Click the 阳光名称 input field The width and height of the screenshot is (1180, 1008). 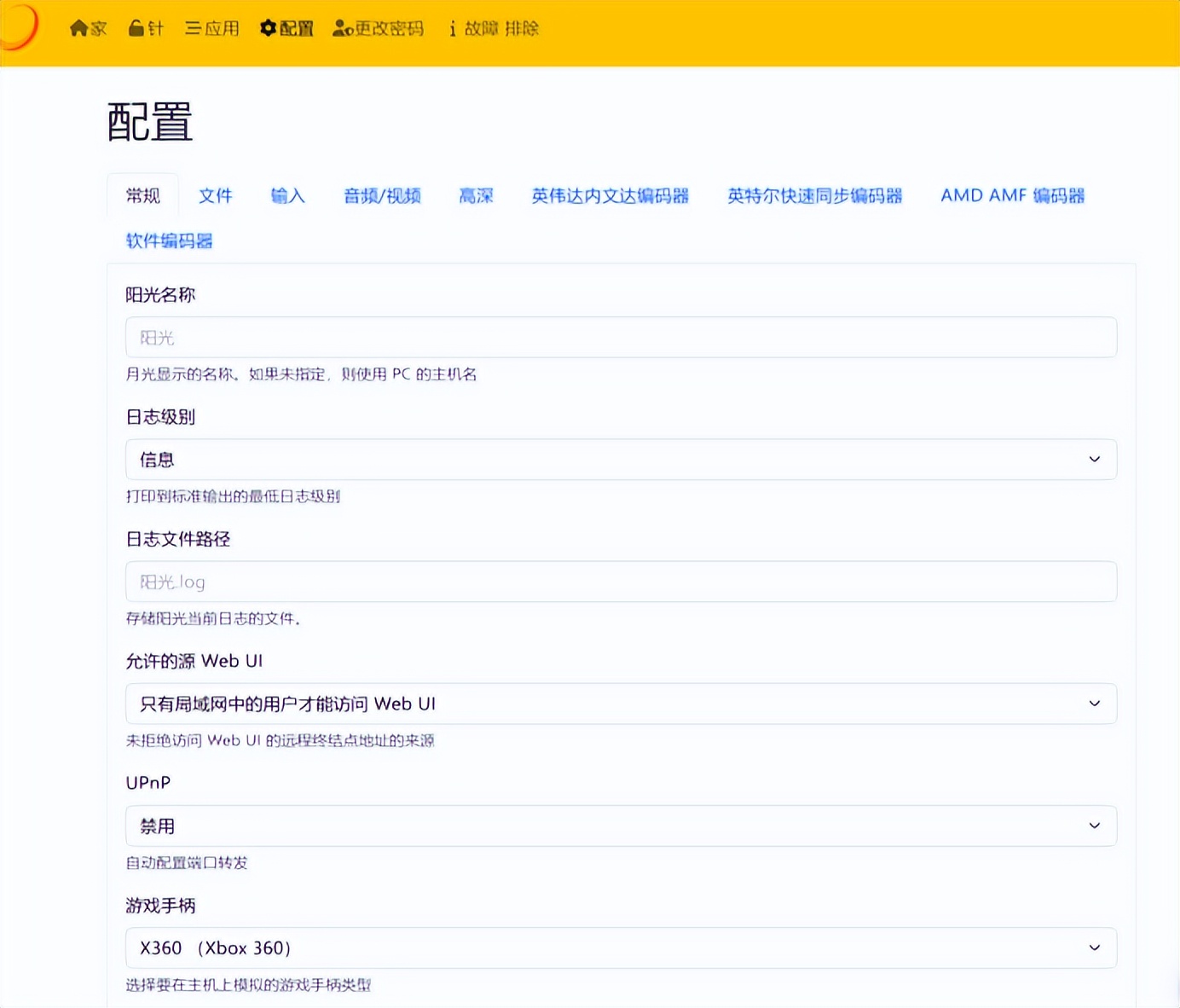pos(621,337)
